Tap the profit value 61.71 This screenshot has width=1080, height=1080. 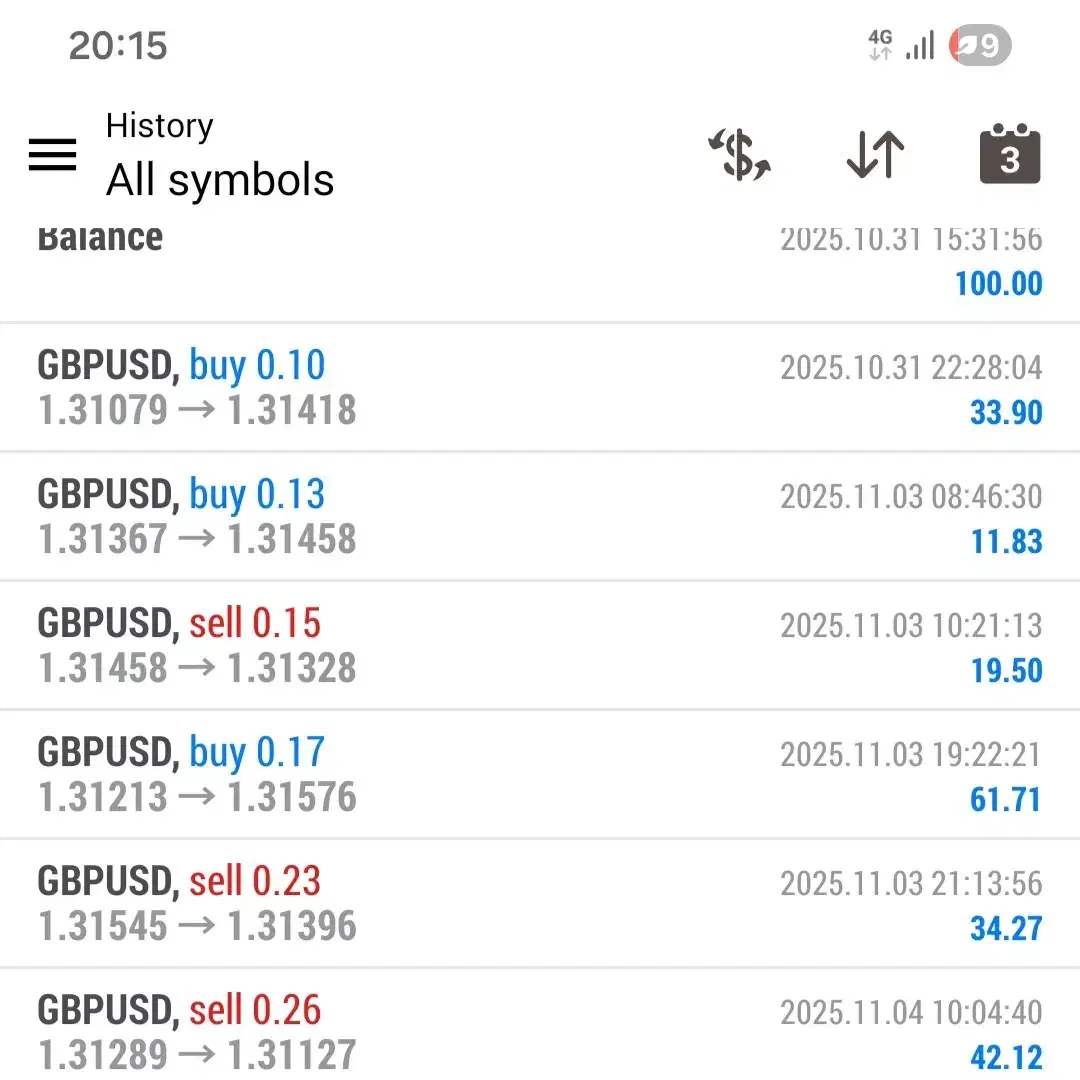click(1006, 799)
